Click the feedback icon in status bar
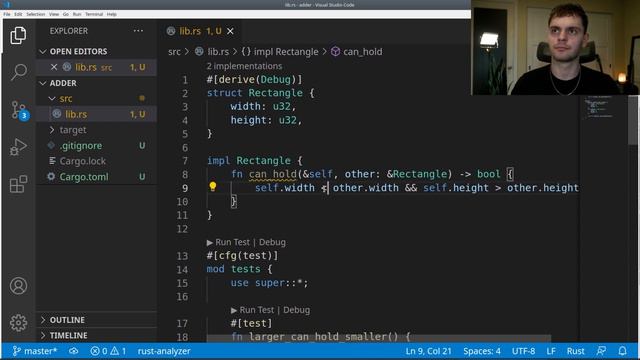 point(601,351)
